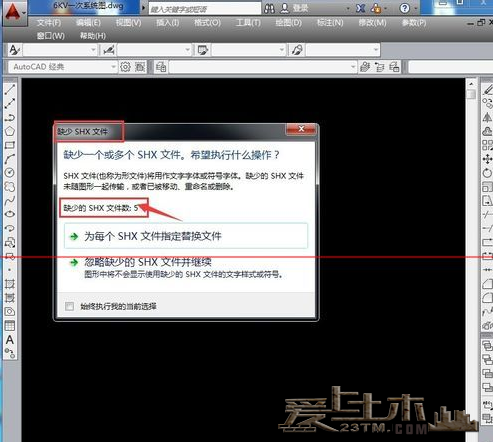Open the 工具(T) menu
The height and width of the screenshot is (442, 493).
point(248,23)
